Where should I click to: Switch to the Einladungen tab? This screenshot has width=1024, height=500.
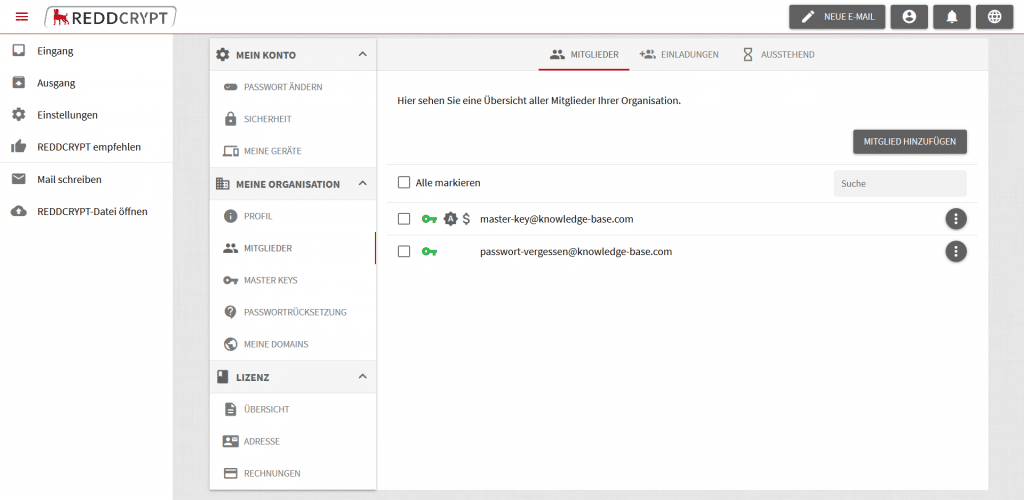pos(679,54)
